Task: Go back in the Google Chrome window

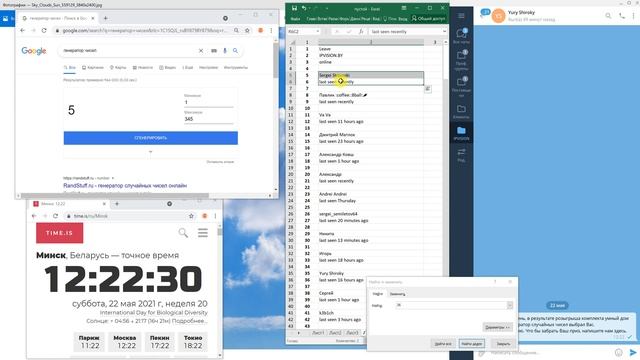Action: 23,31
